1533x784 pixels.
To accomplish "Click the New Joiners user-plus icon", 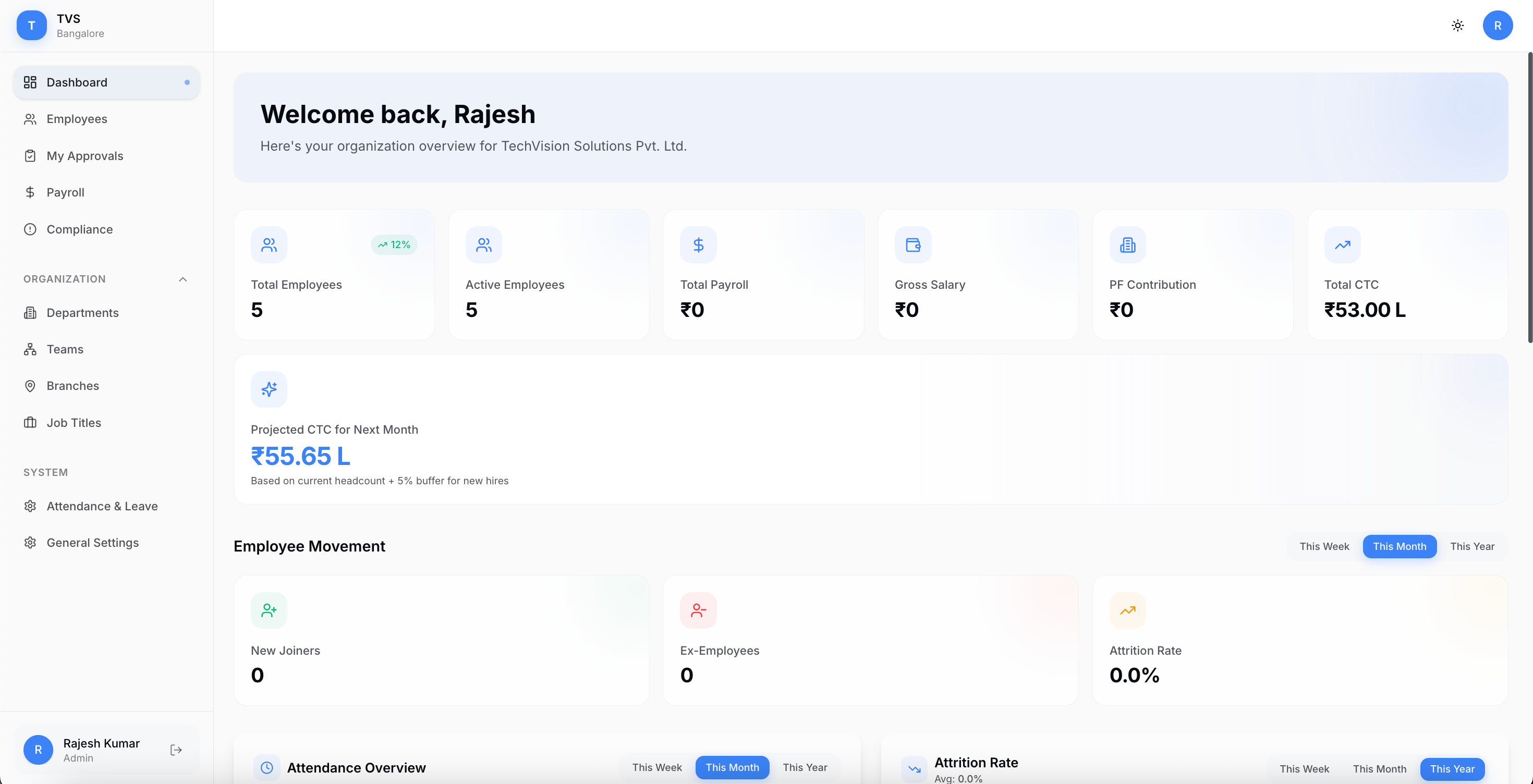I will tap(269, 610).
